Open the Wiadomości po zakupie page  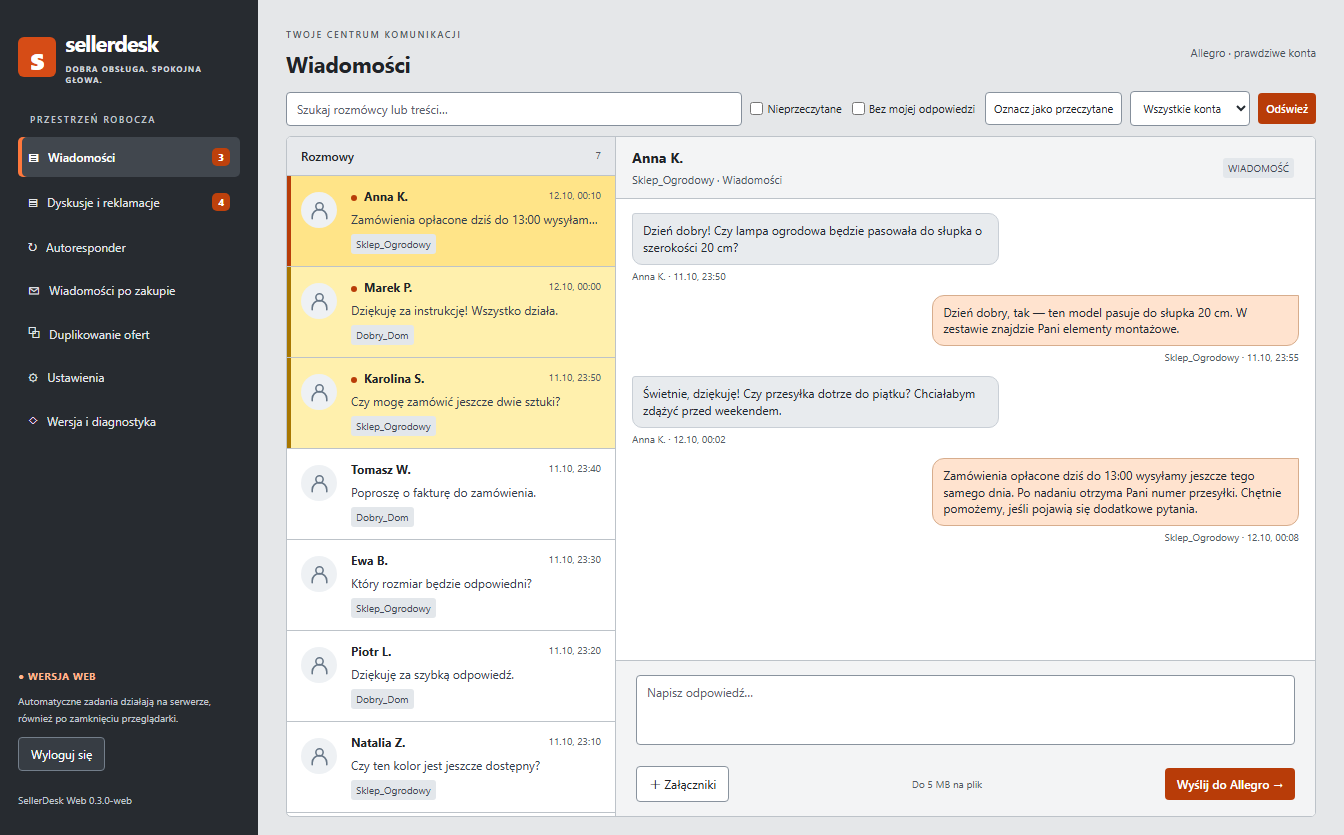tap(129, 291)
